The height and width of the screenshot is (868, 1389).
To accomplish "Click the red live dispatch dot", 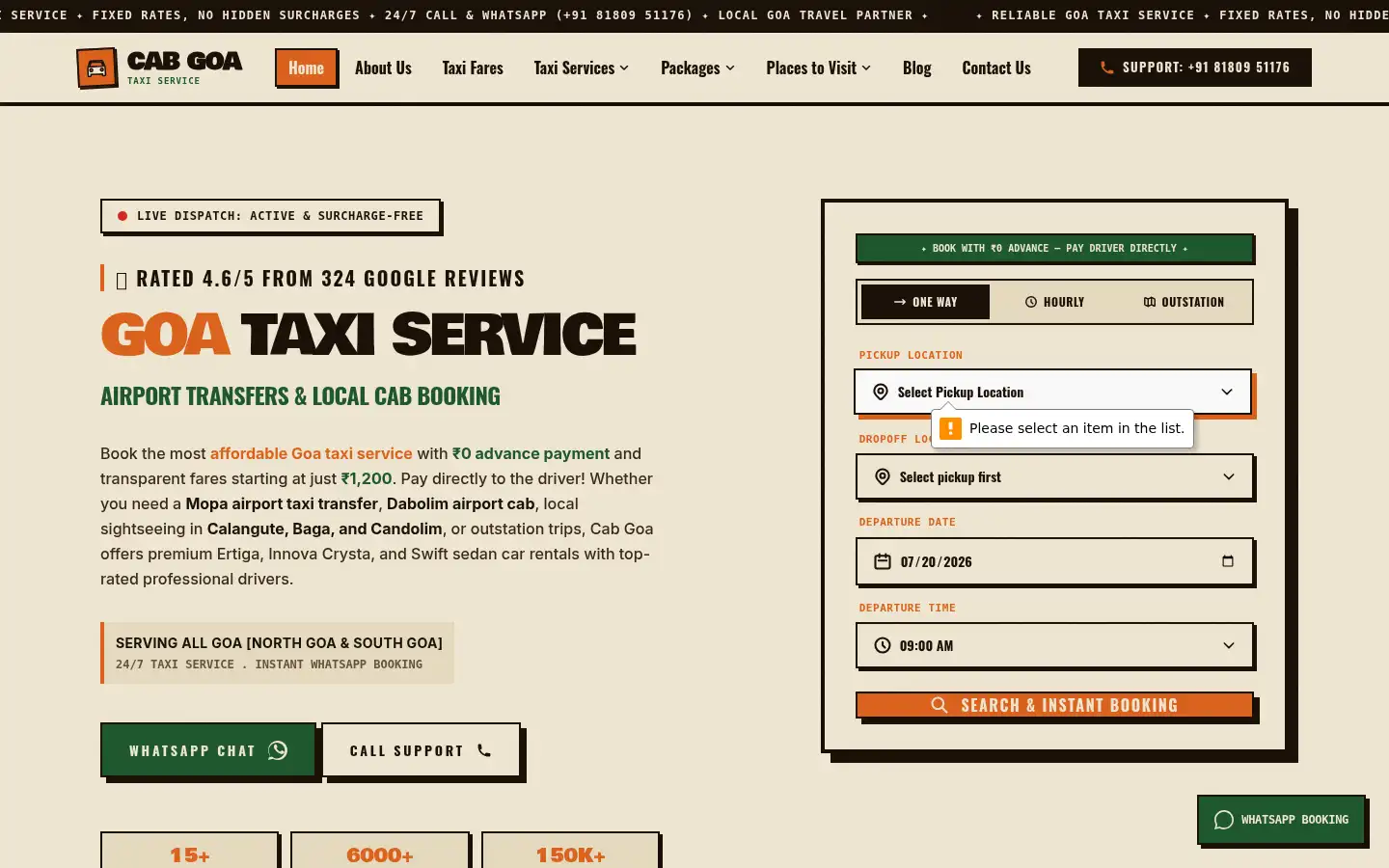I will [x=123, y=216].
